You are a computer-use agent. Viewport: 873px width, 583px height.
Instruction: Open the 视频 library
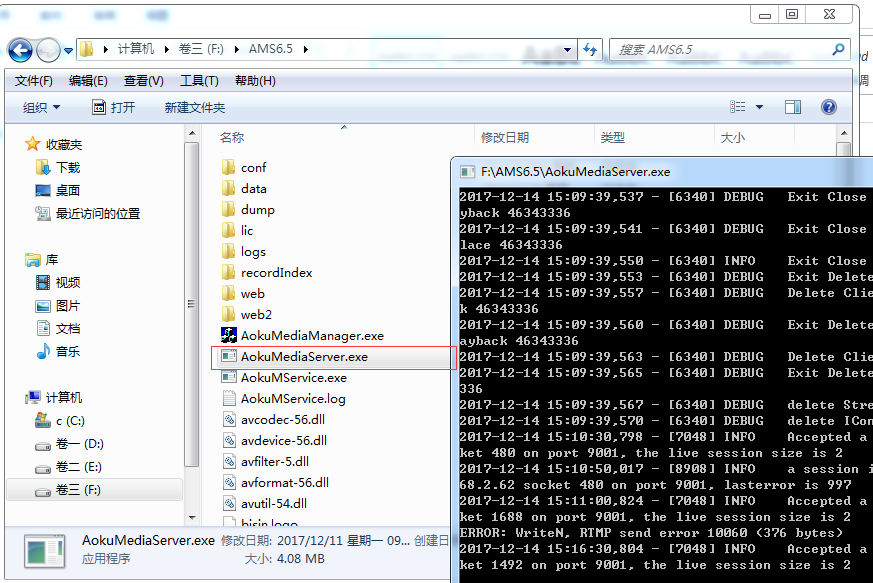[58, 282]
